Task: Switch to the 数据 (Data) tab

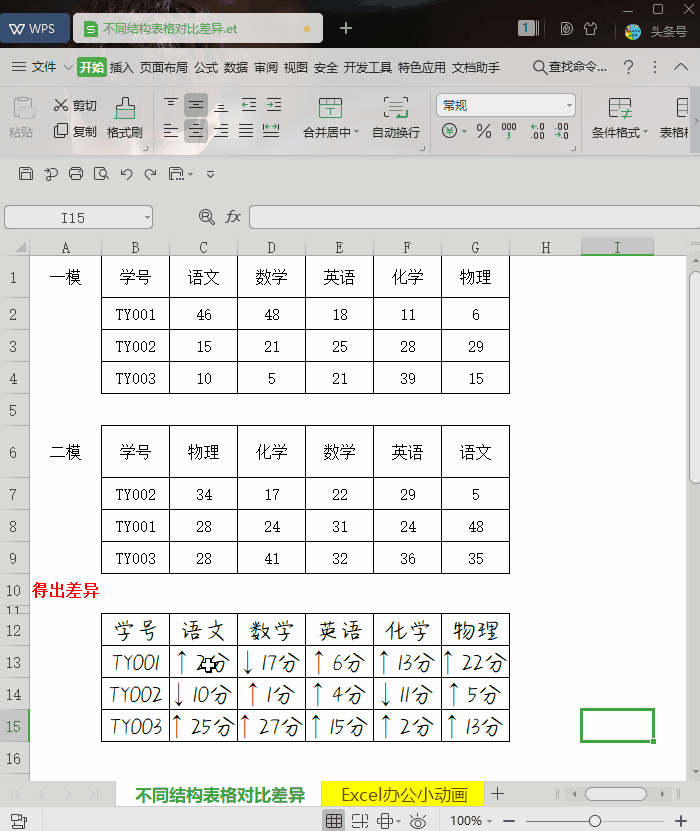Action: point(236,67)
